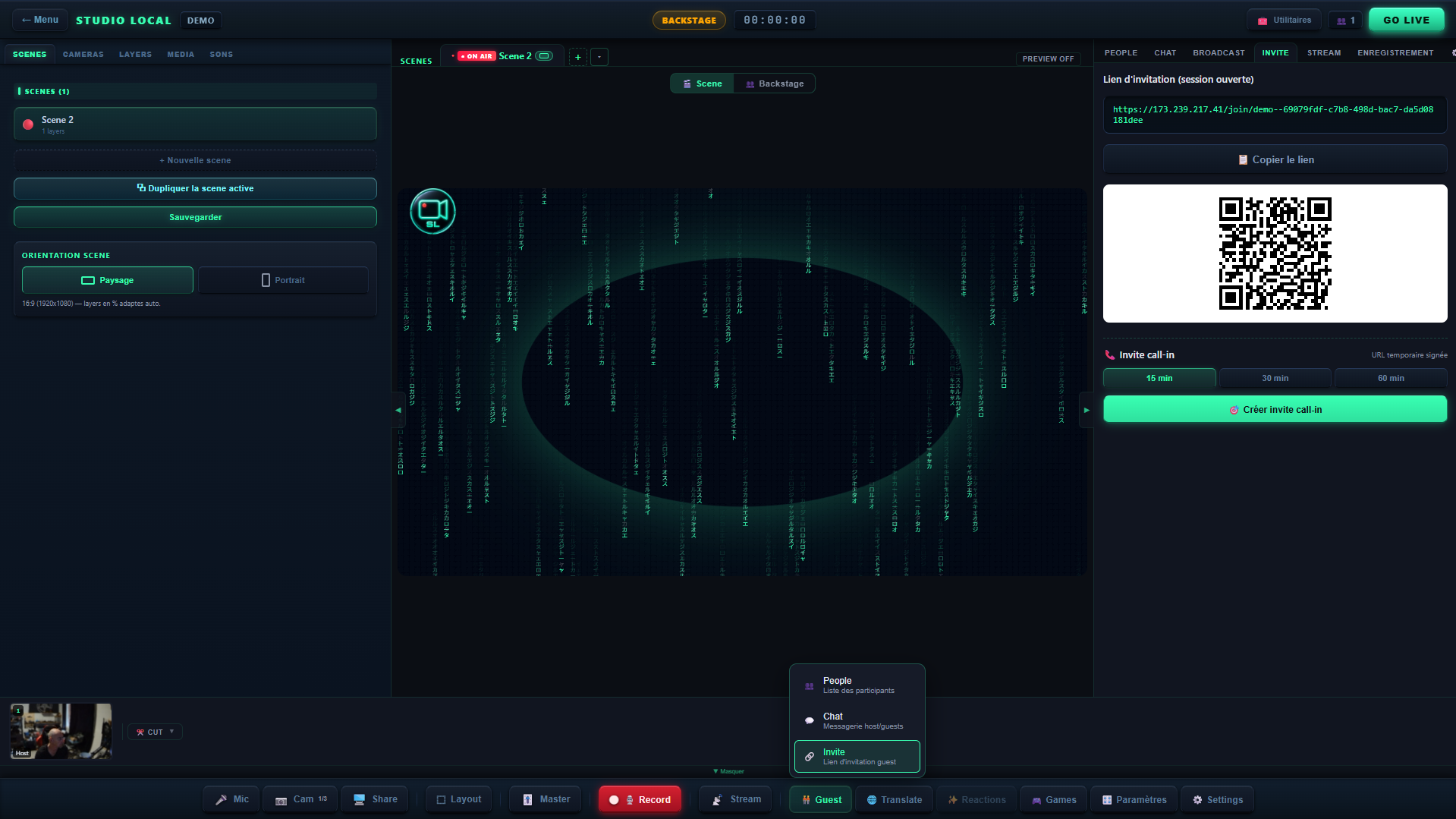Screen dimensions: 1456x819
Task: Open the INVITE panel tab
Action: tap(1275, 53)
